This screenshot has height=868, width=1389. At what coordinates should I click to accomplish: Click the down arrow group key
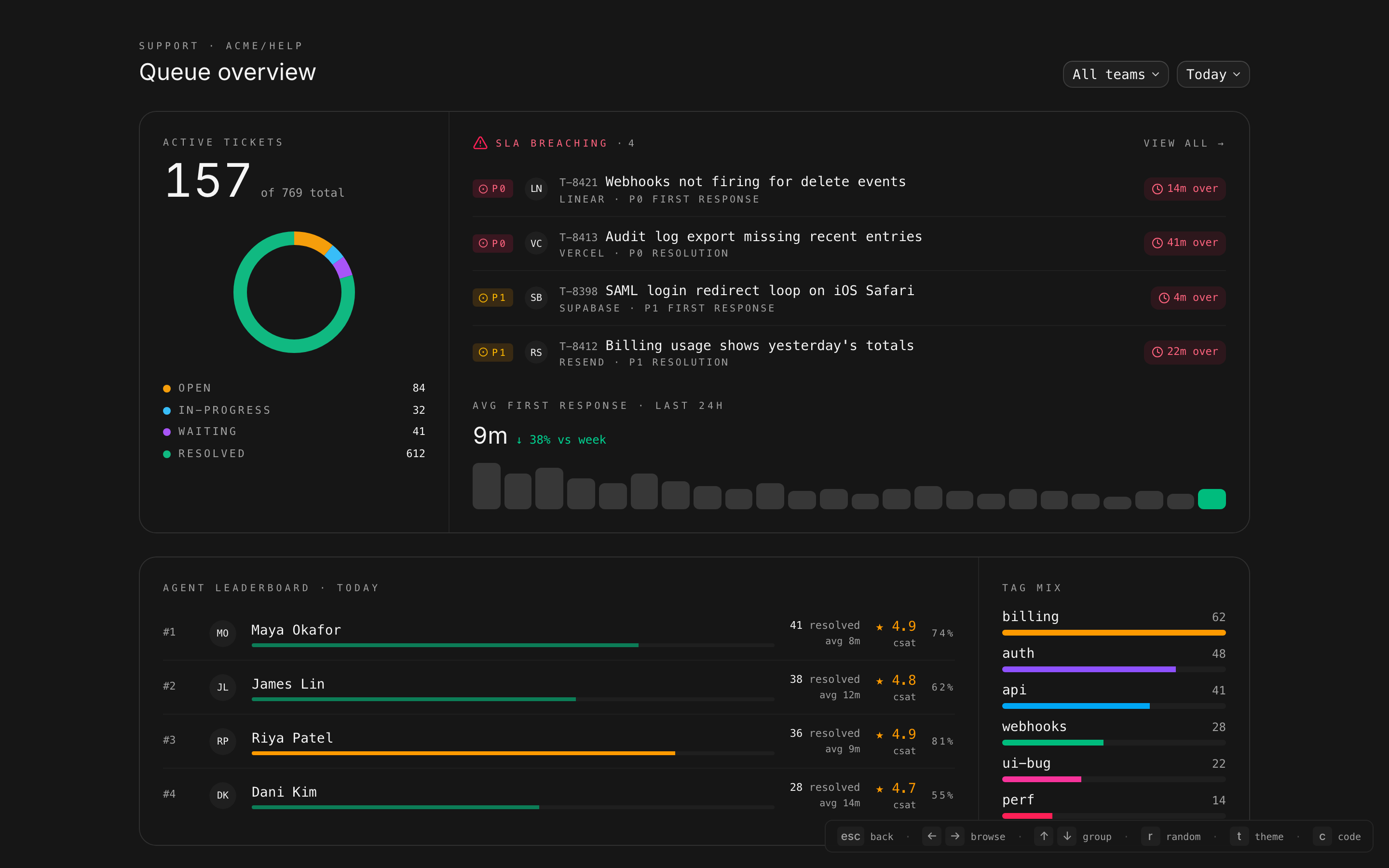pos(1067,837)
